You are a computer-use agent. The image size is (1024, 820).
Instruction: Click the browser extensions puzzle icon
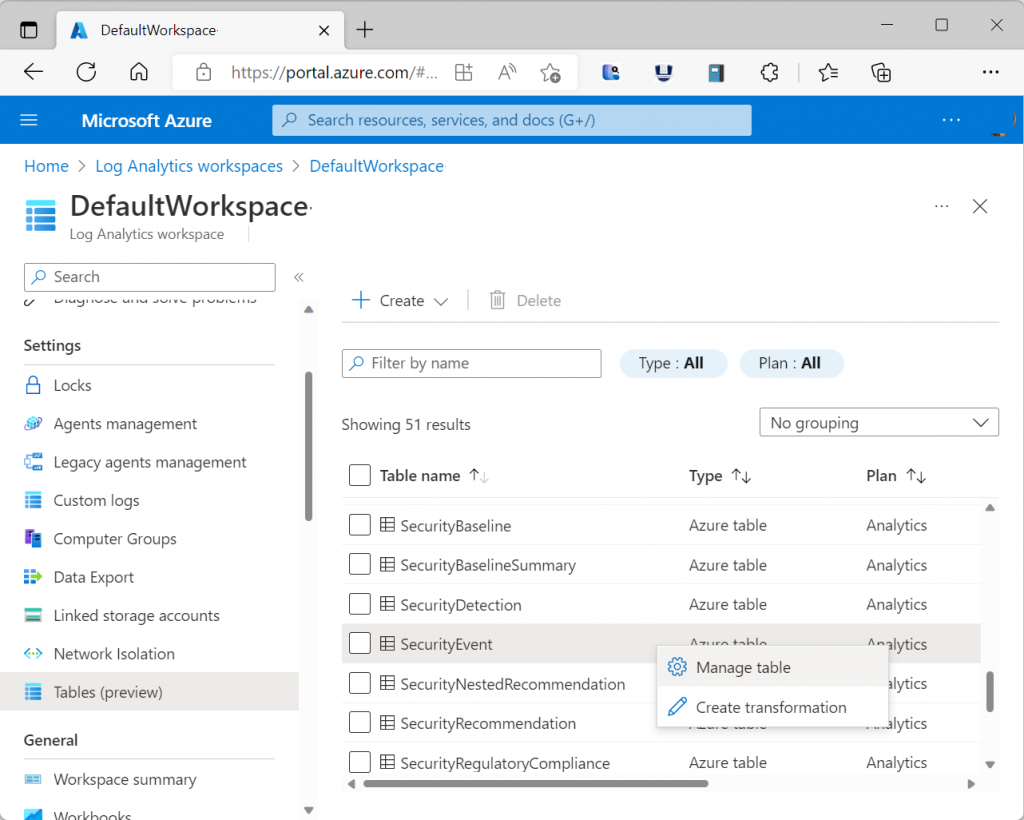(769, 72)
